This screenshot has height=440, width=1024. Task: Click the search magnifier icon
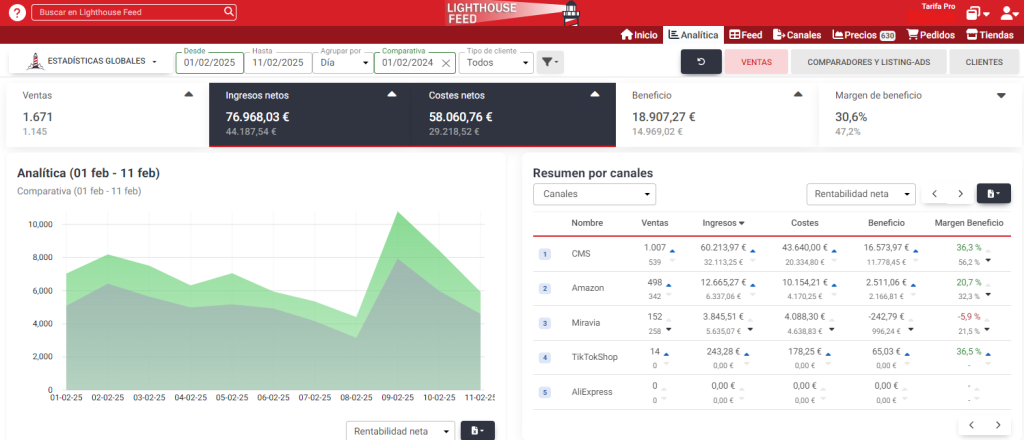pos(229,12)
